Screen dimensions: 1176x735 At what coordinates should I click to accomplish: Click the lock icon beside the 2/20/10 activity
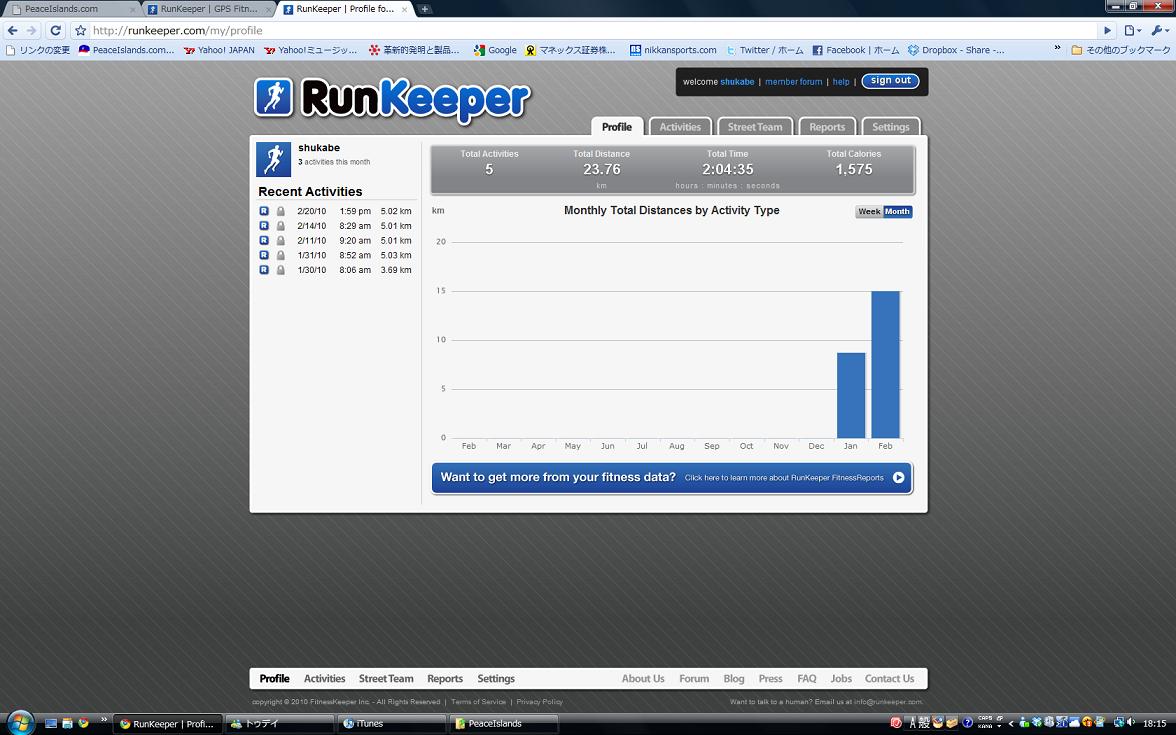(281, 211)
